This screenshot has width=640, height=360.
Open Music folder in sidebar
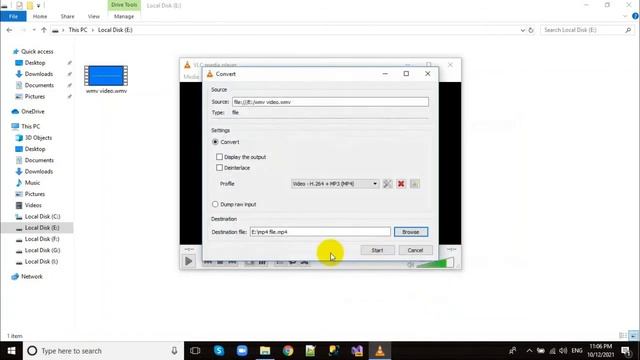[32, 183]
